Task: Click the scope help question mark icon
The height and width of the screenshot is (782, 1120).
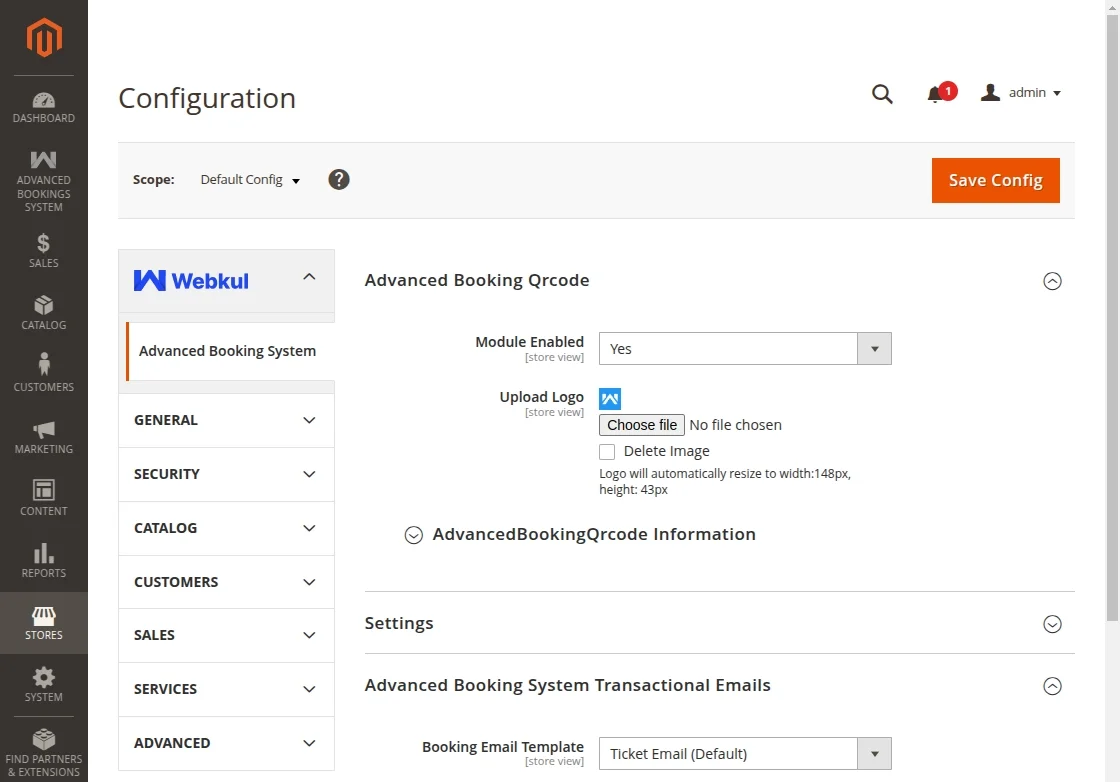Action: (339, 180)
